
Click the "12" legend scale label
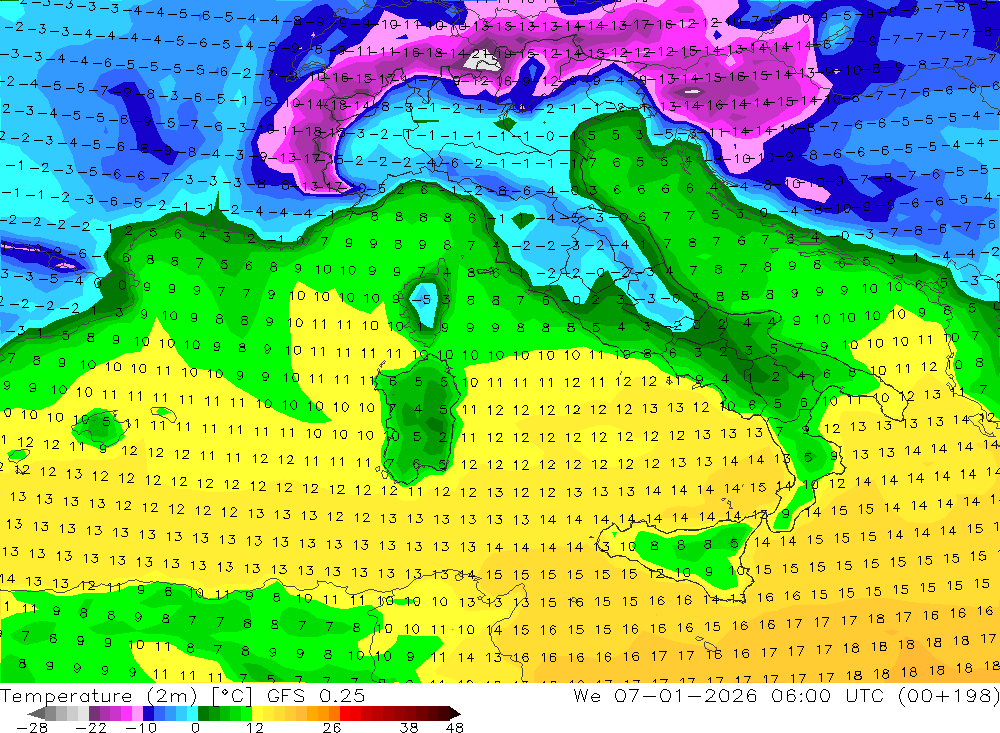[x=254, y=728]
